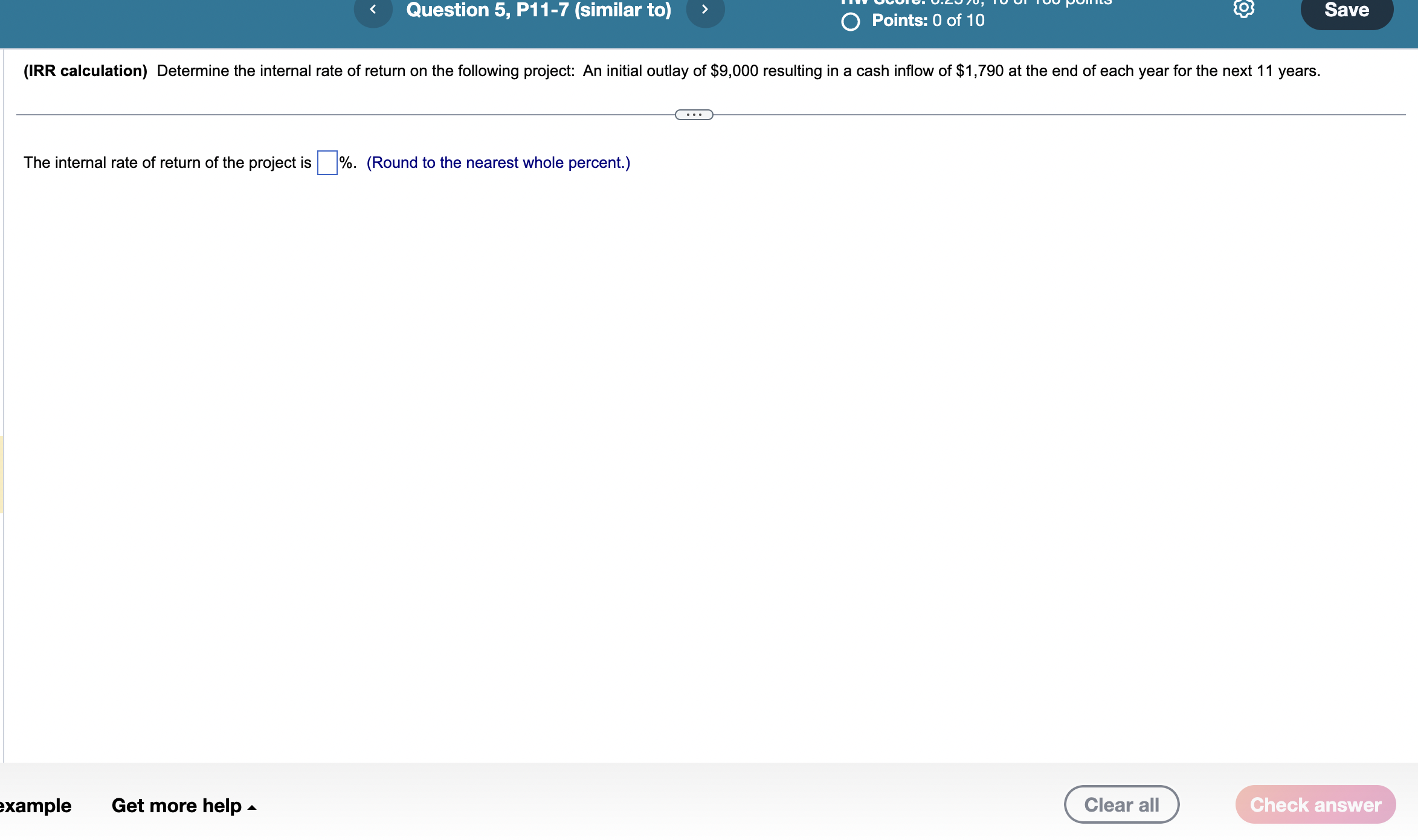Click the IRR answer input box

(x=326, y=162)
